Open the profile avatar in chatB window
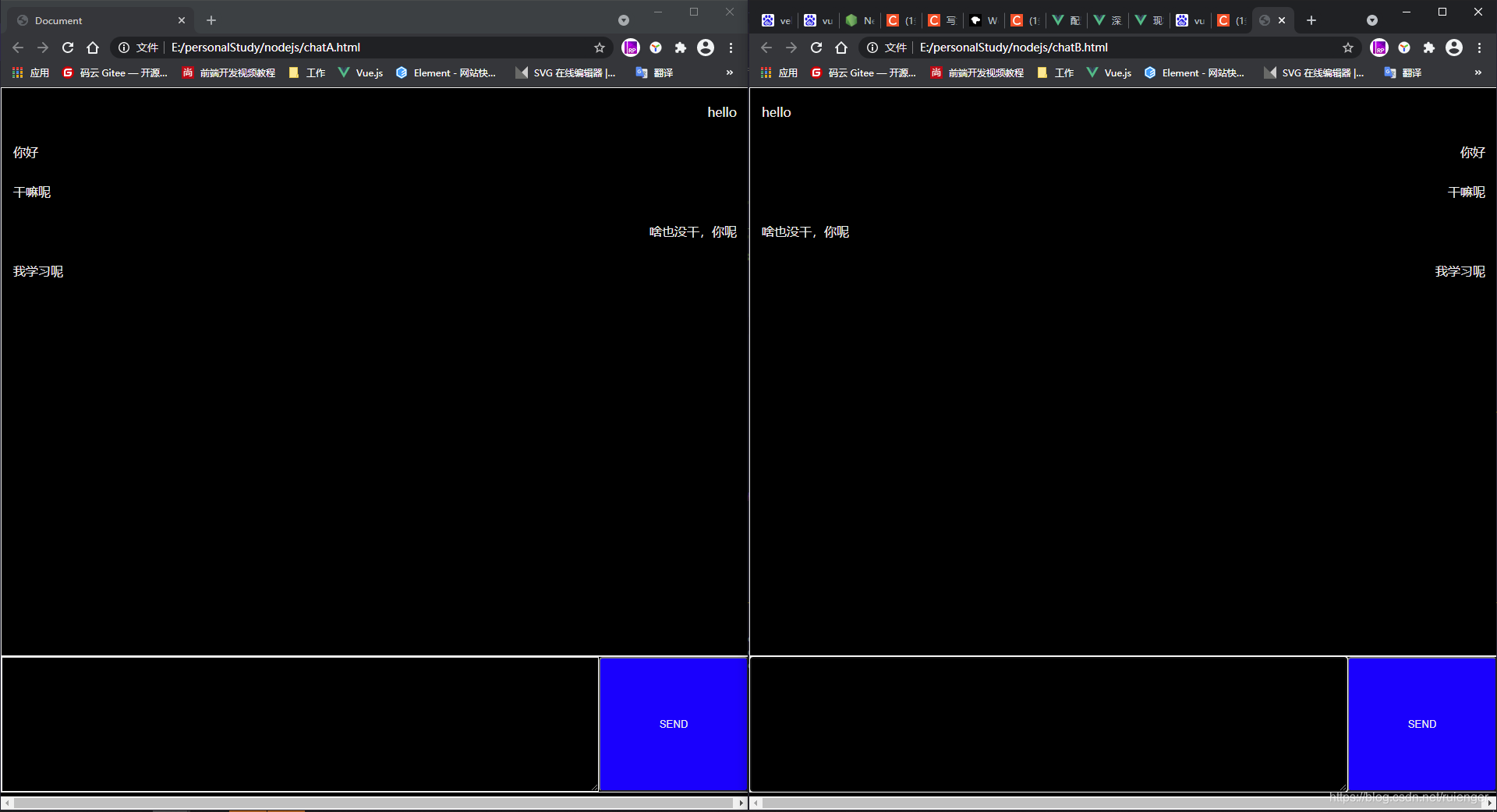The image size is (1497, 812). (x=1454, y=48)
